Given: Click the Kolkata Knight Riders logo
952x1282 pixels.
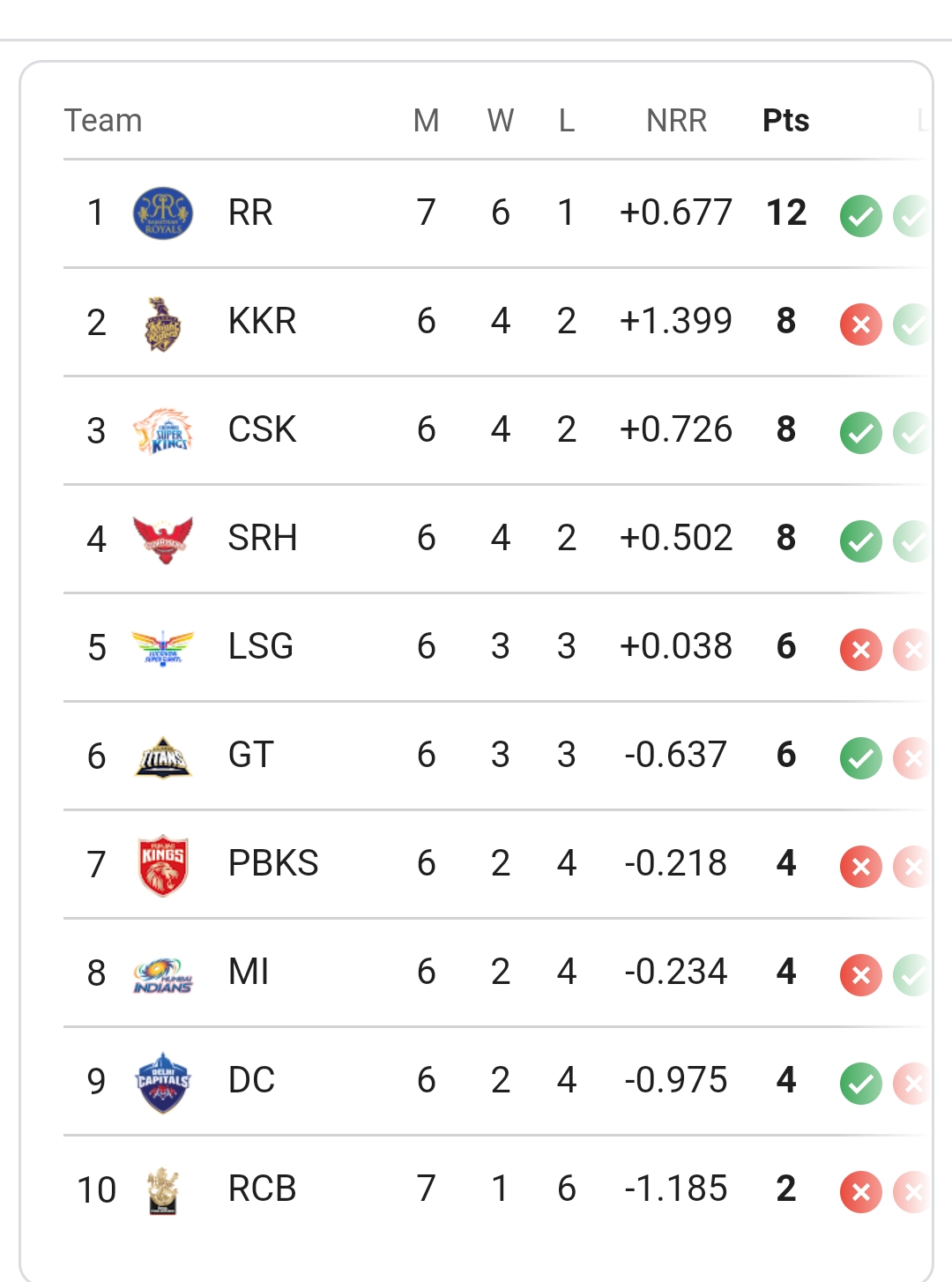Looking at the screenshot, I should [x=162, y=323].
